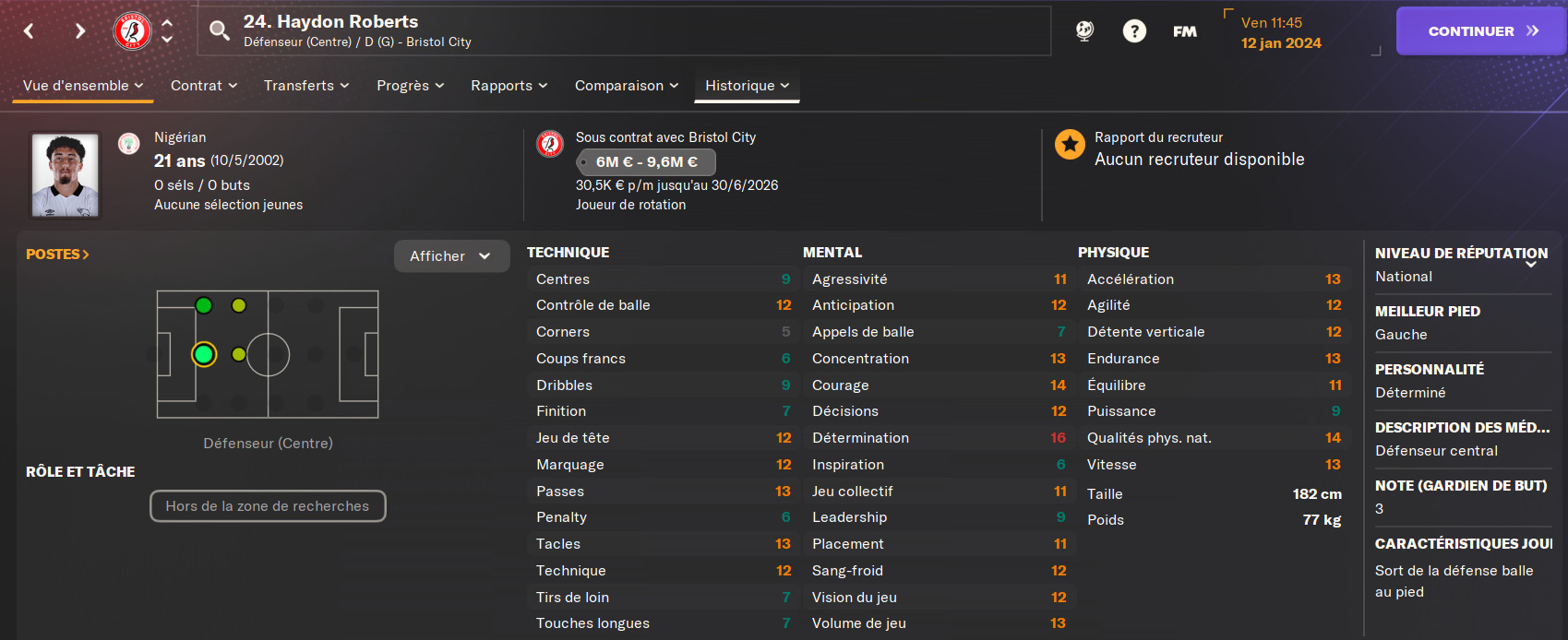Click the scout report star icon
This screenshot has width=1568, height=640.
[1070, 144]
